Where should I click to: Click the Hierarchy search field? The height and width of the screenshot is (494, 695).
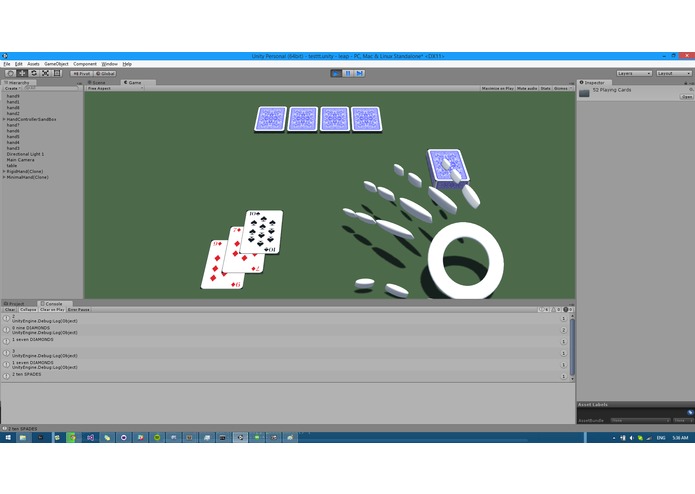51,88
